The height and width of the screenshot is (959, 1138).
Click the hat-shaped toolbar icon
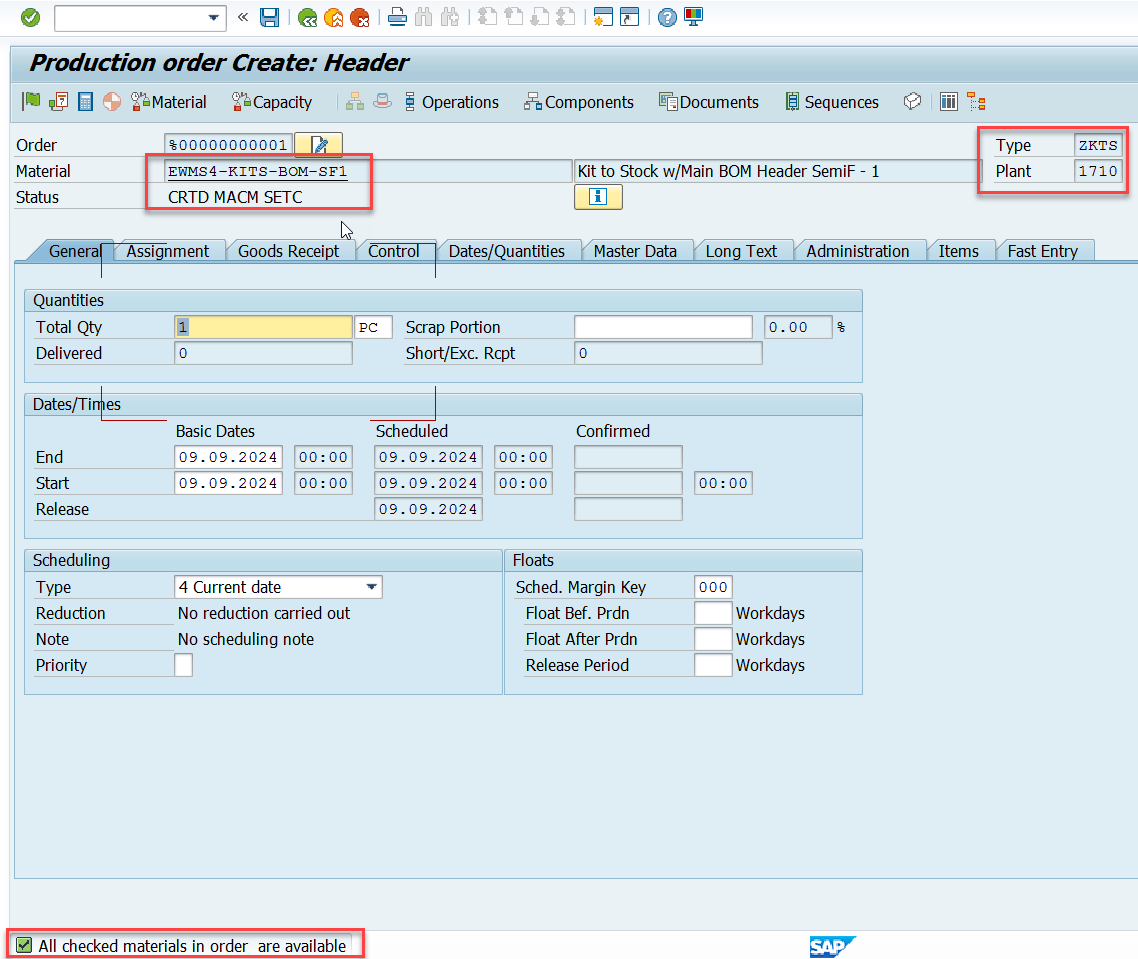pyautogui.click(x=382, y=102)
